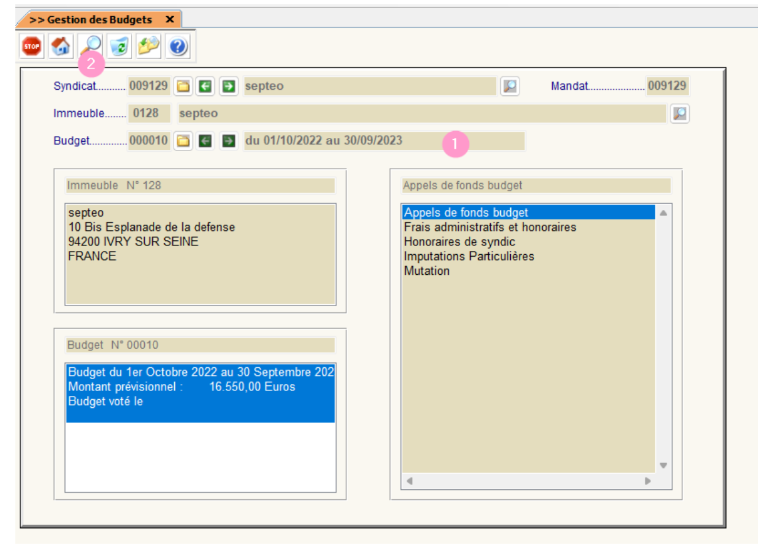Screen dimensions: 758x553
Task: Select 'Frais administratifs et honoraires' in list
Action: point(490,227)
